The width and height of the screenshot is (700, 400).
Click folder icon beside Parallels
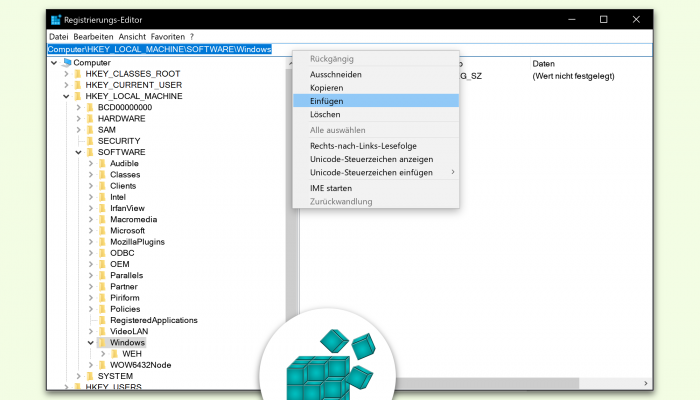[x=103, y=275]
